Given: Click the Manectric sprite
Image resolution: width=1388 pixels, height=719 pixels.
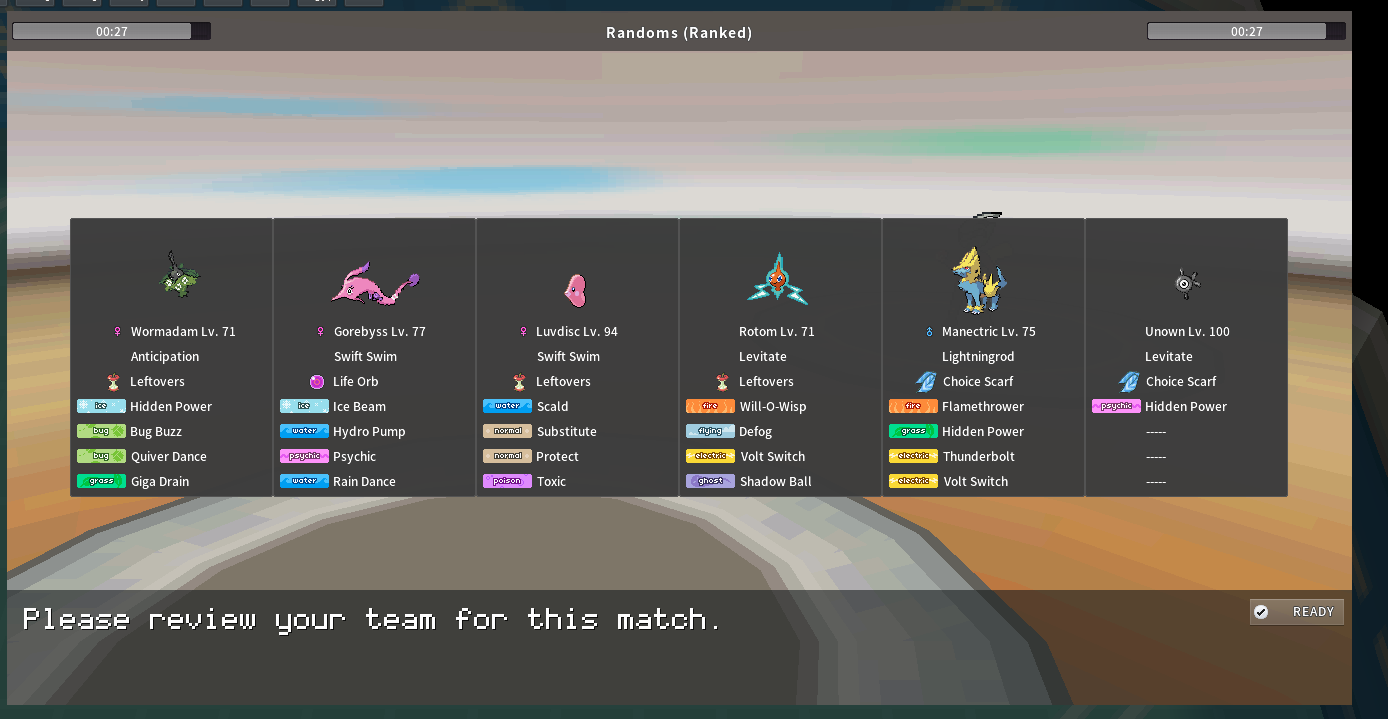Looking at the screenshot, I should [x=978, y=280].
